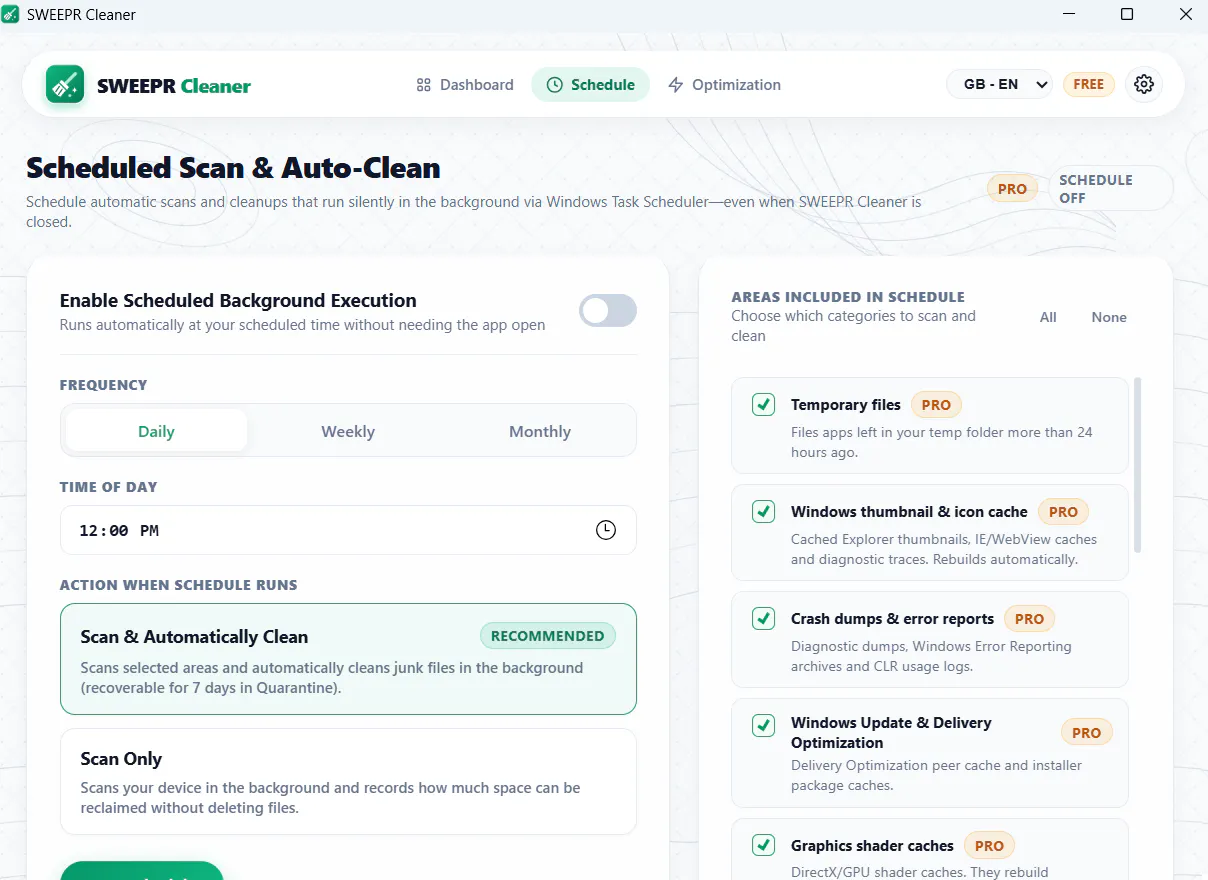Click All to select every area
1208x880 pixels.
pos(1048,317)
